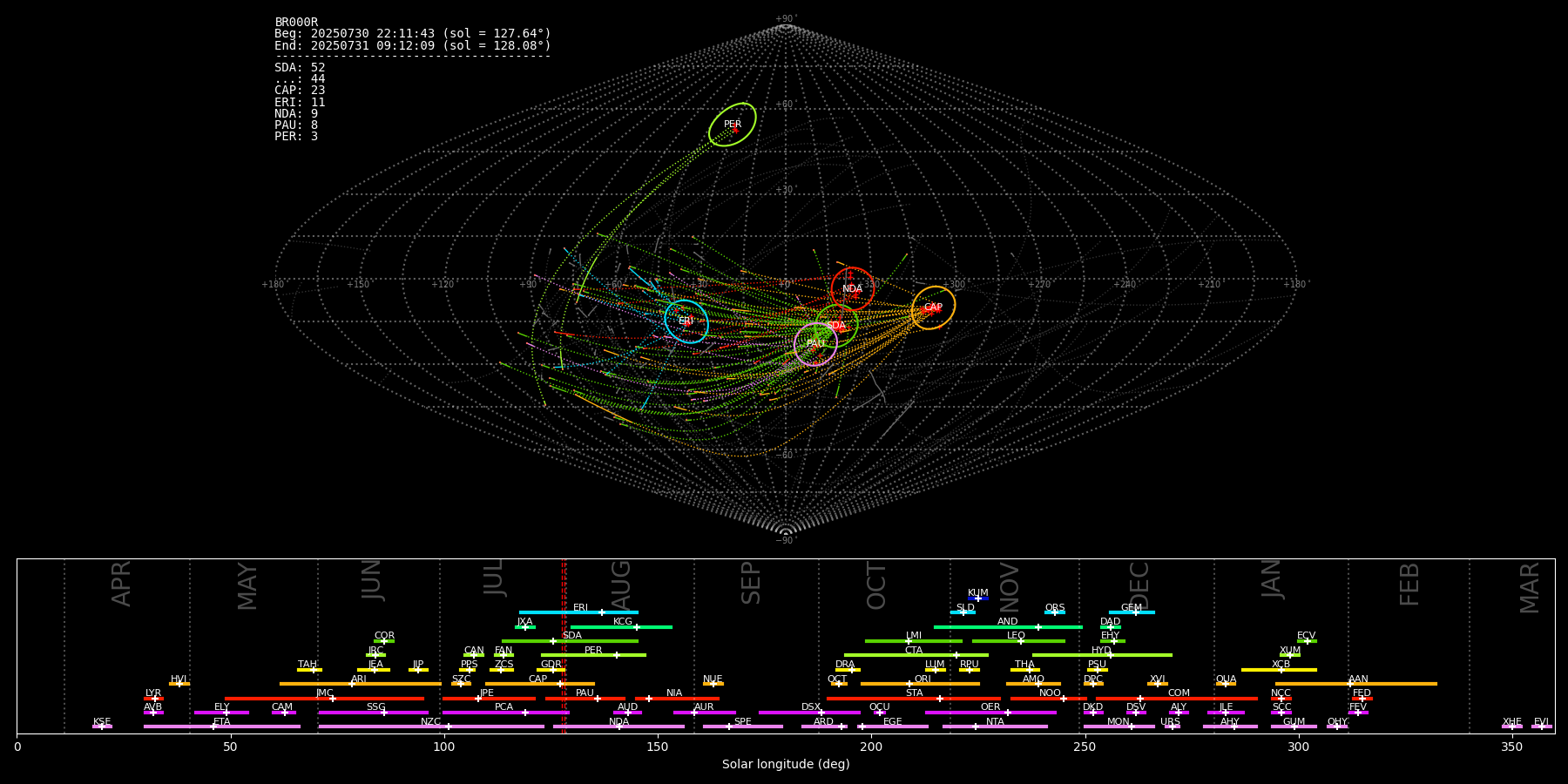The height and width of the screenshot is (784, 1568).
Task: Select the PCA shower bar in timeline
Action: pyautogui.click(x=506, y=713)
